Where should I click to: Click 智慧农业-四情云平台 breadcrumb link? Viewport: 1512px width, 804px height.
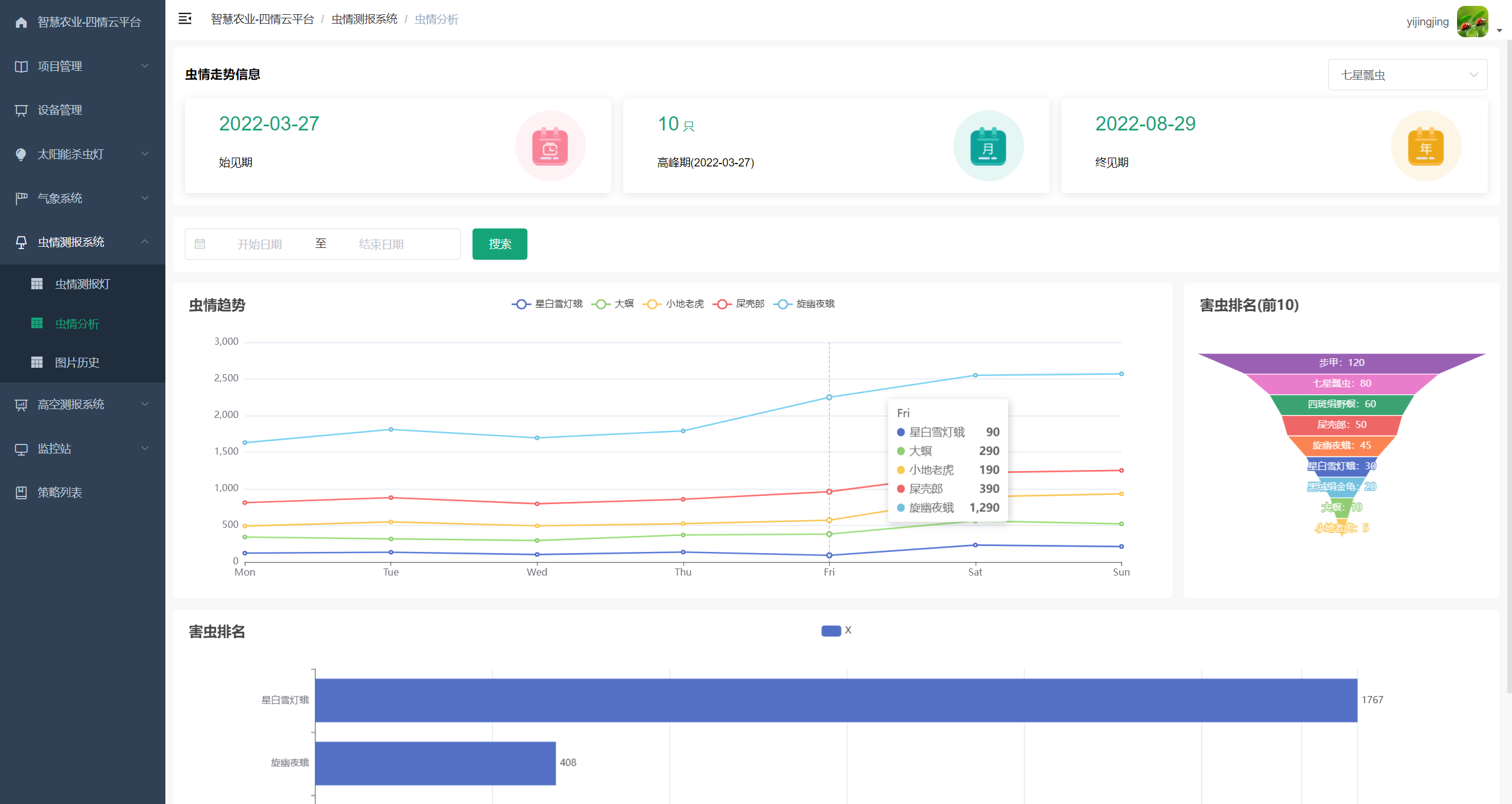click(262, 19)
